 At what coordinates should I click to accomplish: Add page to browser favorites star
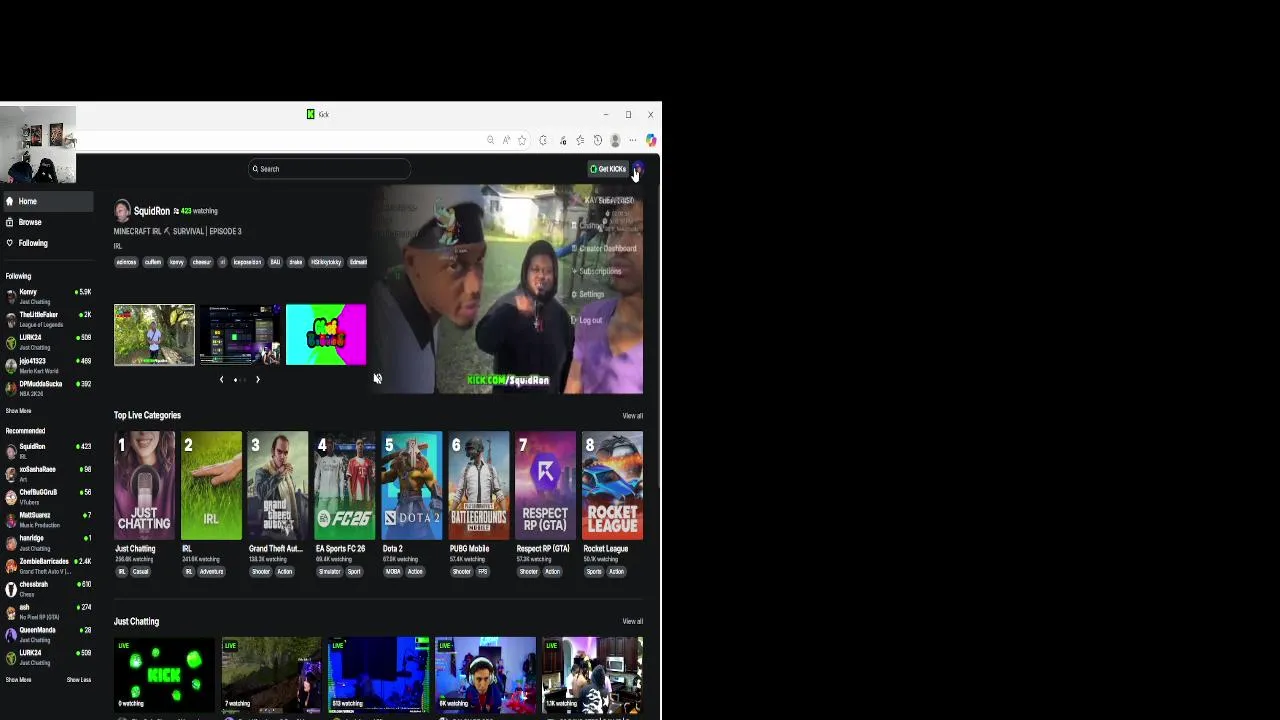point(522,141)
